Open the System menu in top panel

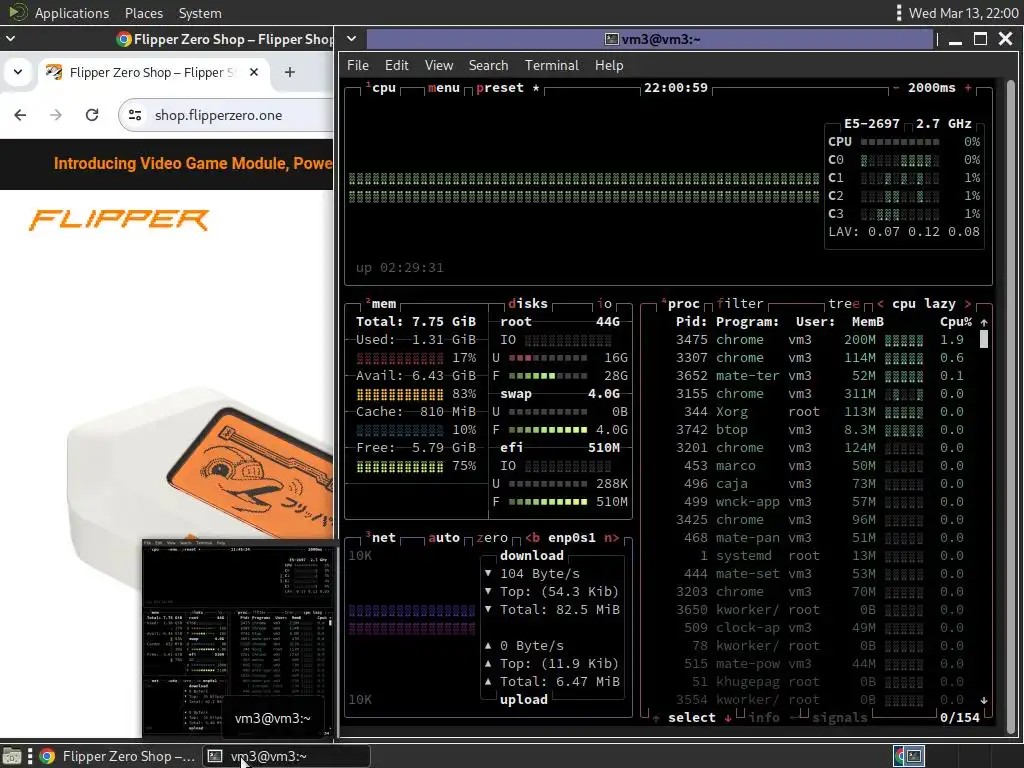[200, 13]
